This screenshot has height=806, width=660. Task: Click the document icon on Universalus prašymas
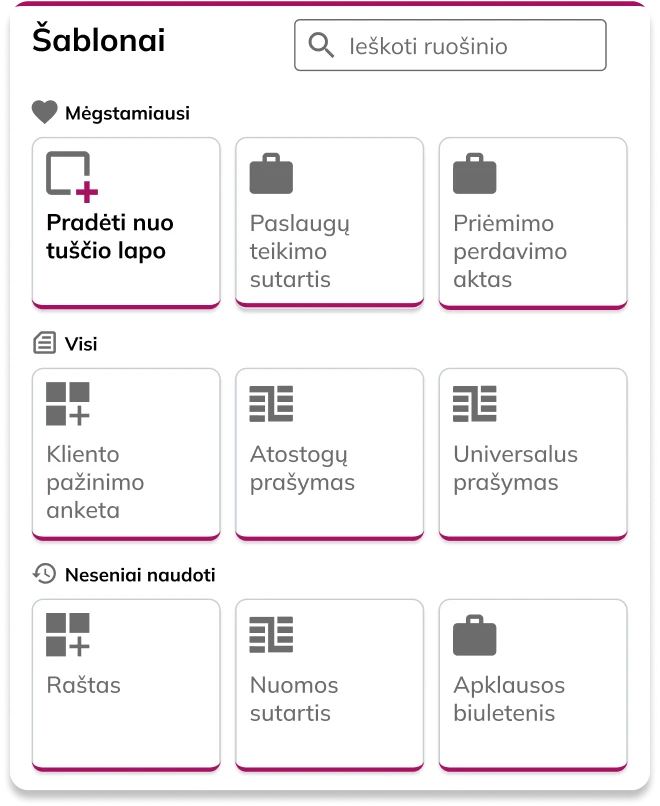point(473,404)
